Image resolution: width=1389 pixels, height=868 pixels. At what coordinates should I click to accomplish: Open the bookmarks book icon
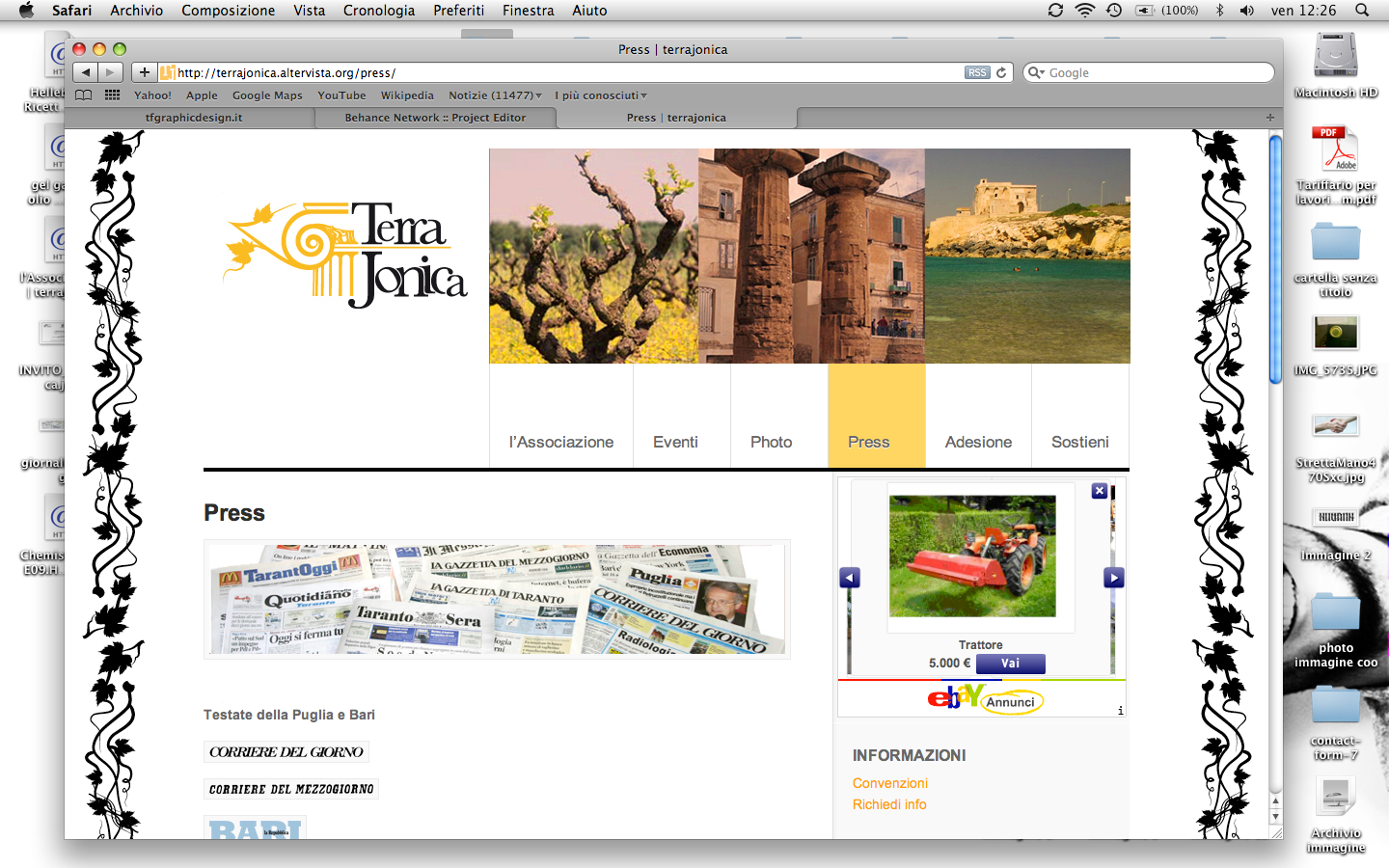[x=84, y=95]
